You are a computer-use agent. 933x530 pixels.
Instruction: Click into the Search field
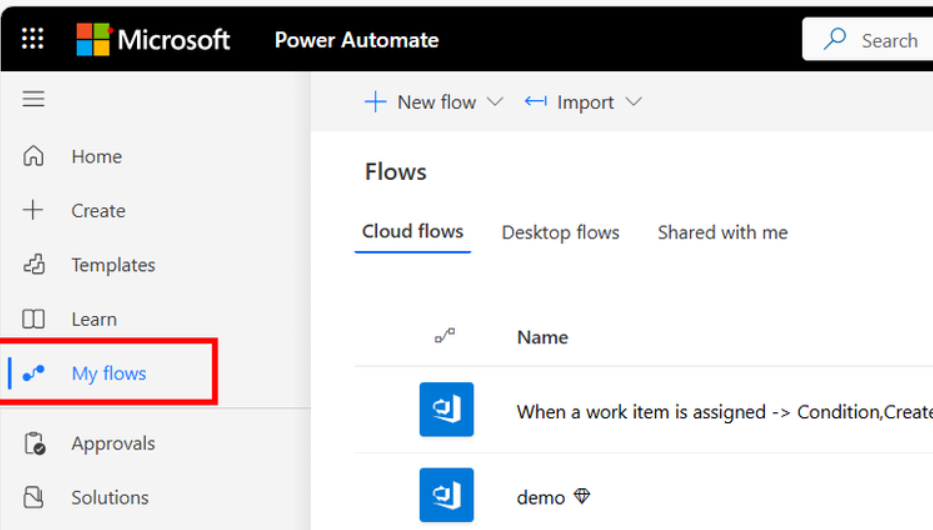(868, 40)
